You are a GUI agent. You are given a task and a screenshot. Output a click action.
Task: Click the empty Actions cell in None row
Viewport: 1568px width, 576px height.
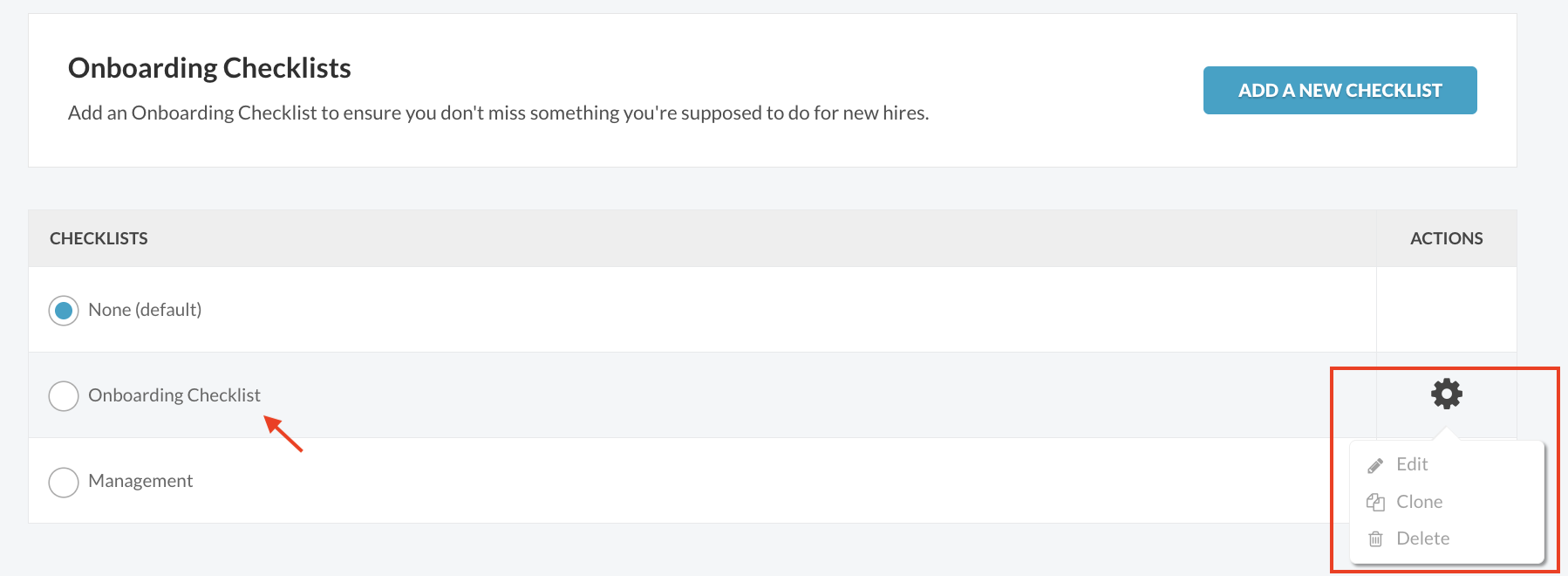(x=1446, y=310)
